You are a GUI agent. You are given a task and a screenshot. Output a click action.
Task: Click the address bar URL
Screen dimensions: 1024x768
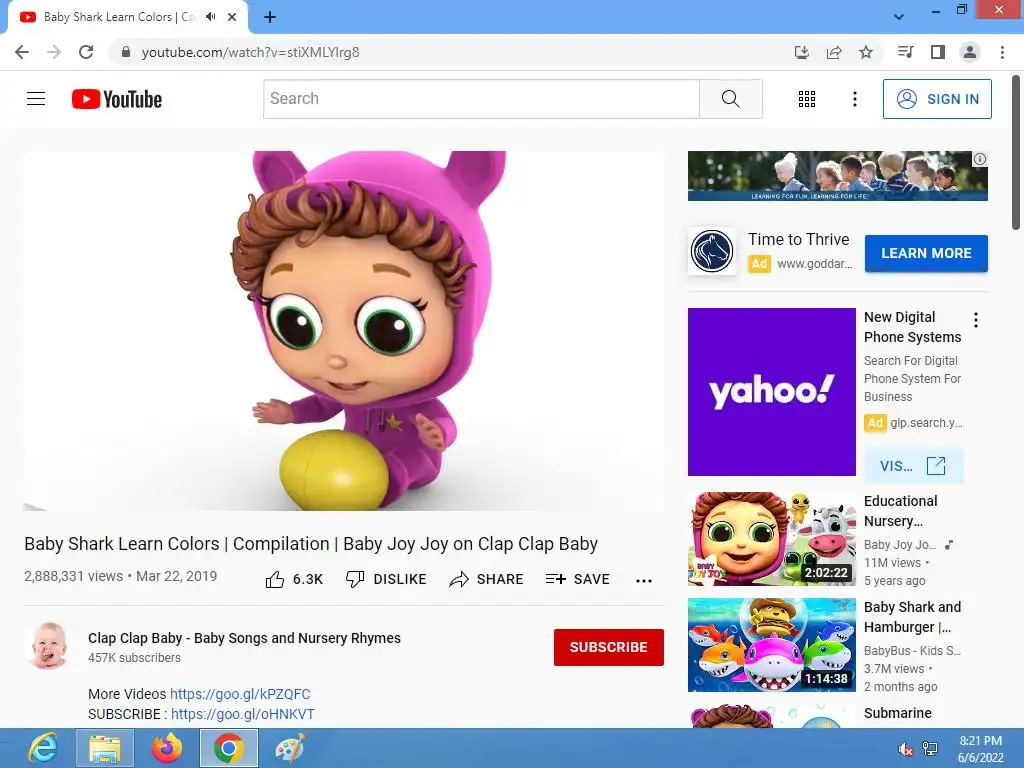click(x=250, y=52)
